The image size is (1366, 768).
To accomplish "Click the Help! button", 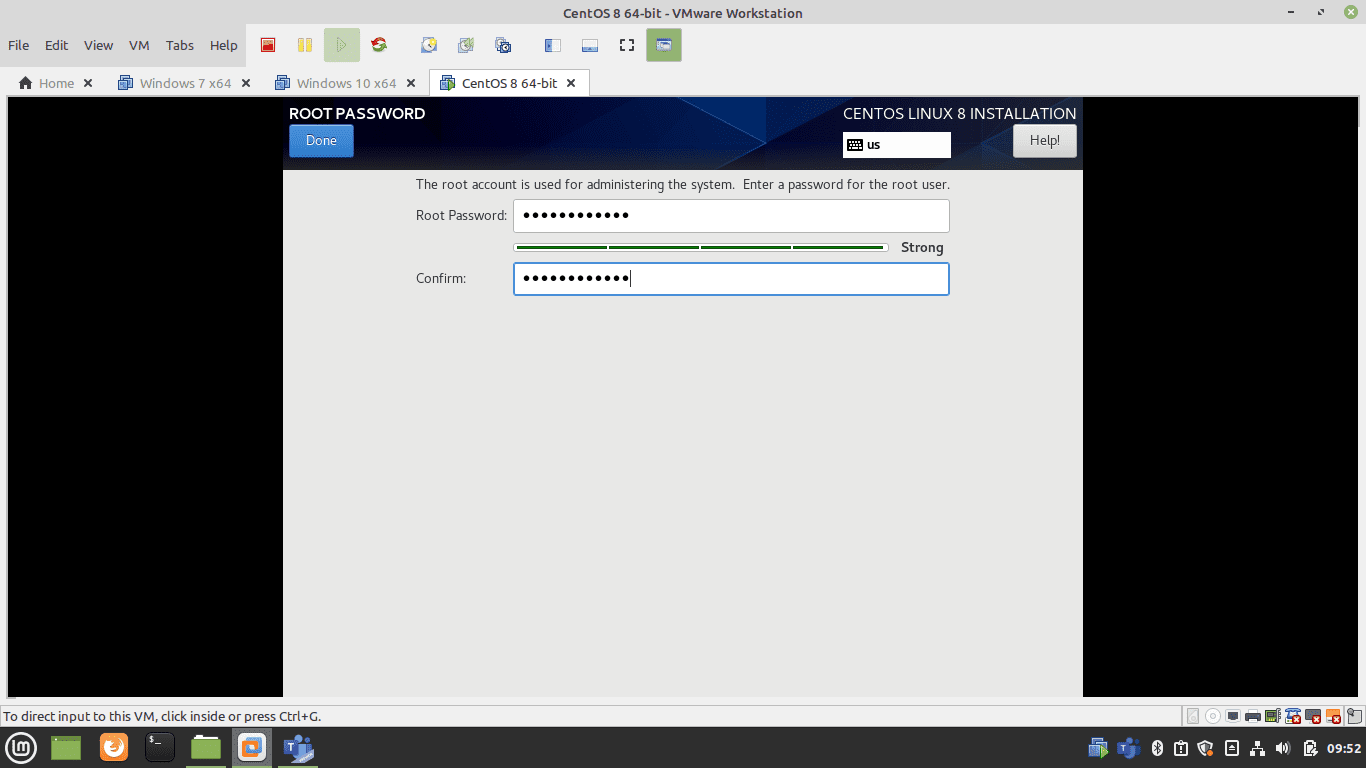I will 1045,141.
